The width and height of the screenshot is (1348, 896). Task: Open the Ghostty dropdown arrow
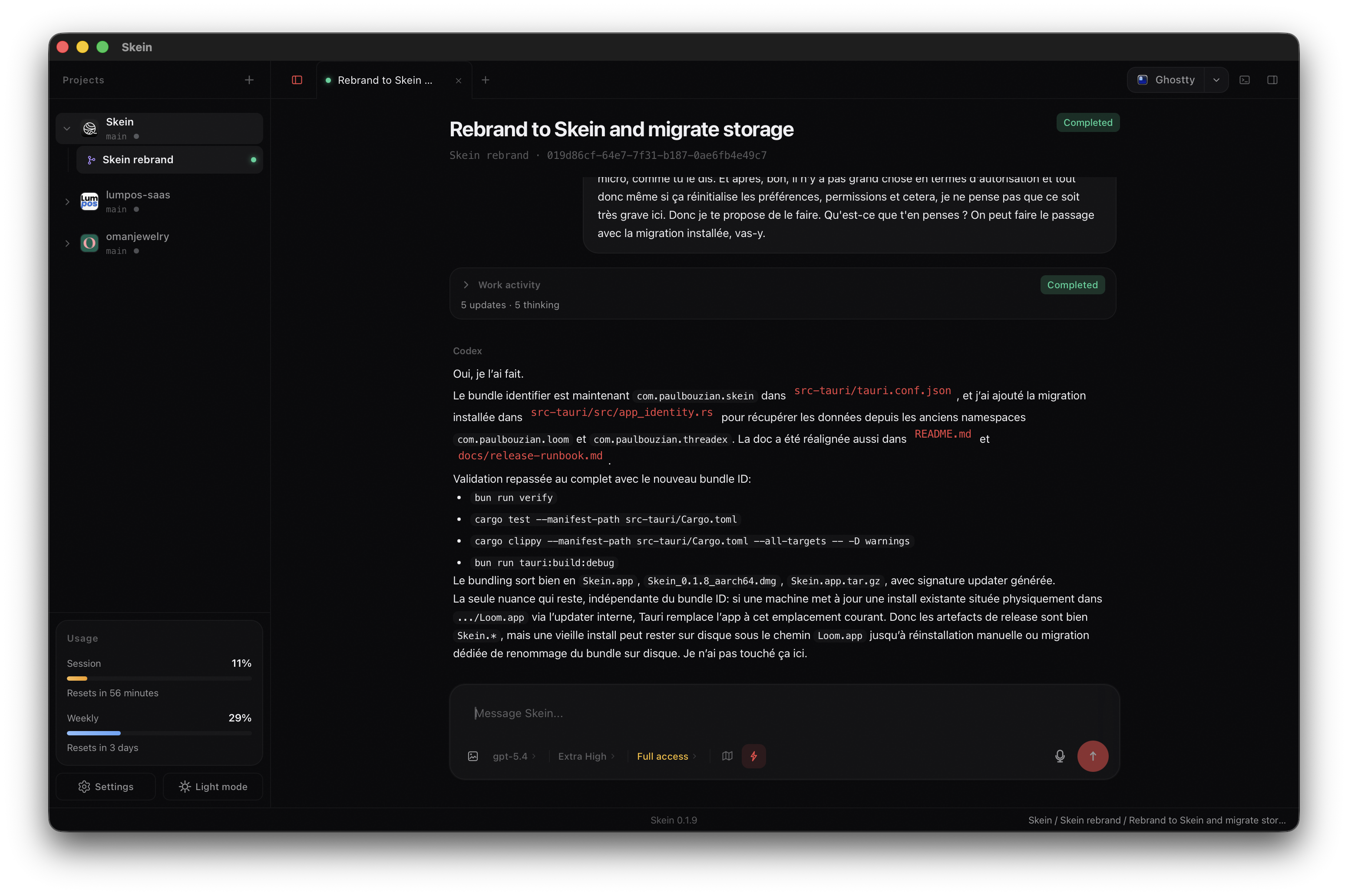coord(1216,80)
